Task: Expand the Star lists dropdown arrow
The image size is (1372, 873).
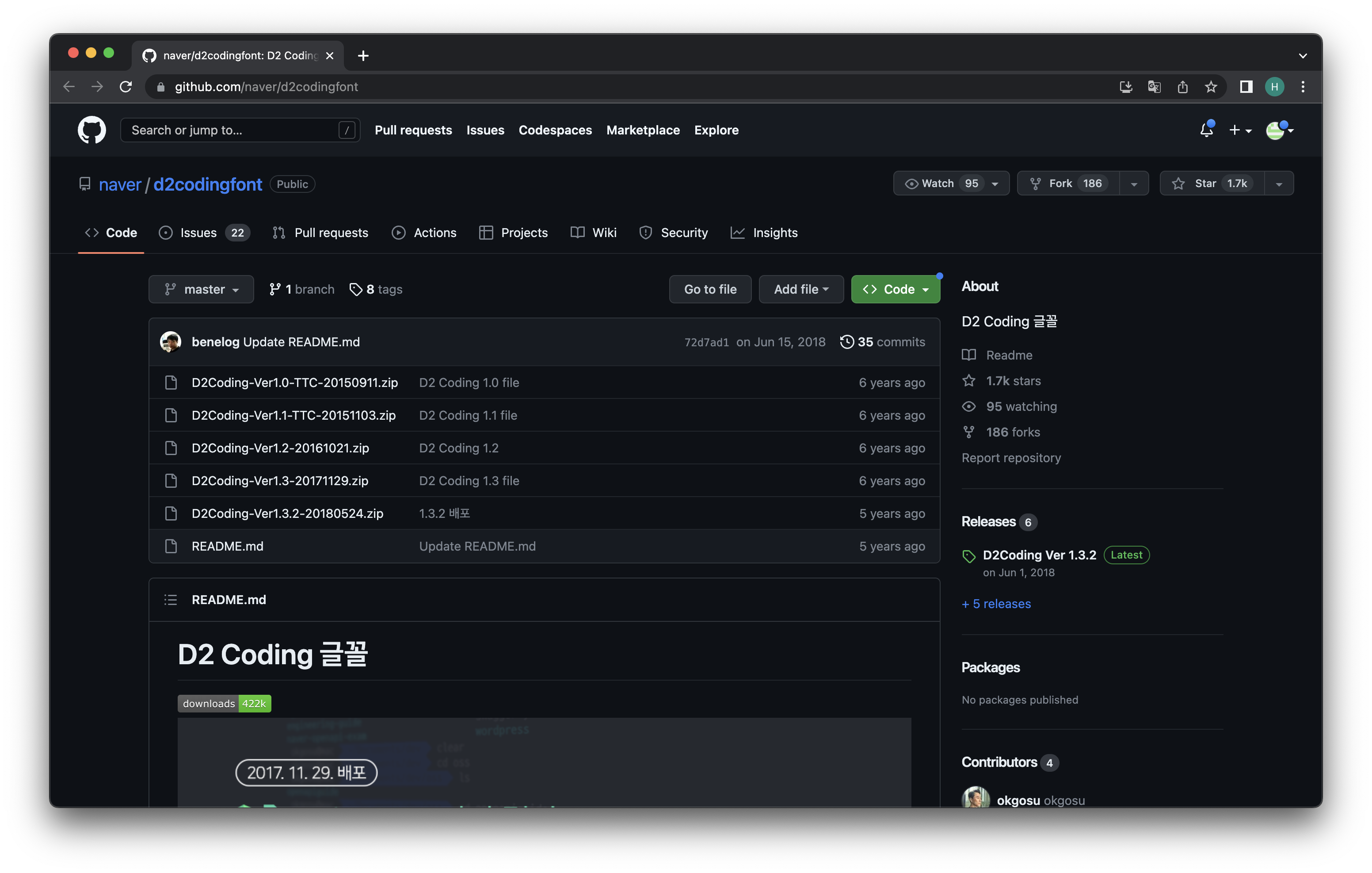Action: [1279, 184]
